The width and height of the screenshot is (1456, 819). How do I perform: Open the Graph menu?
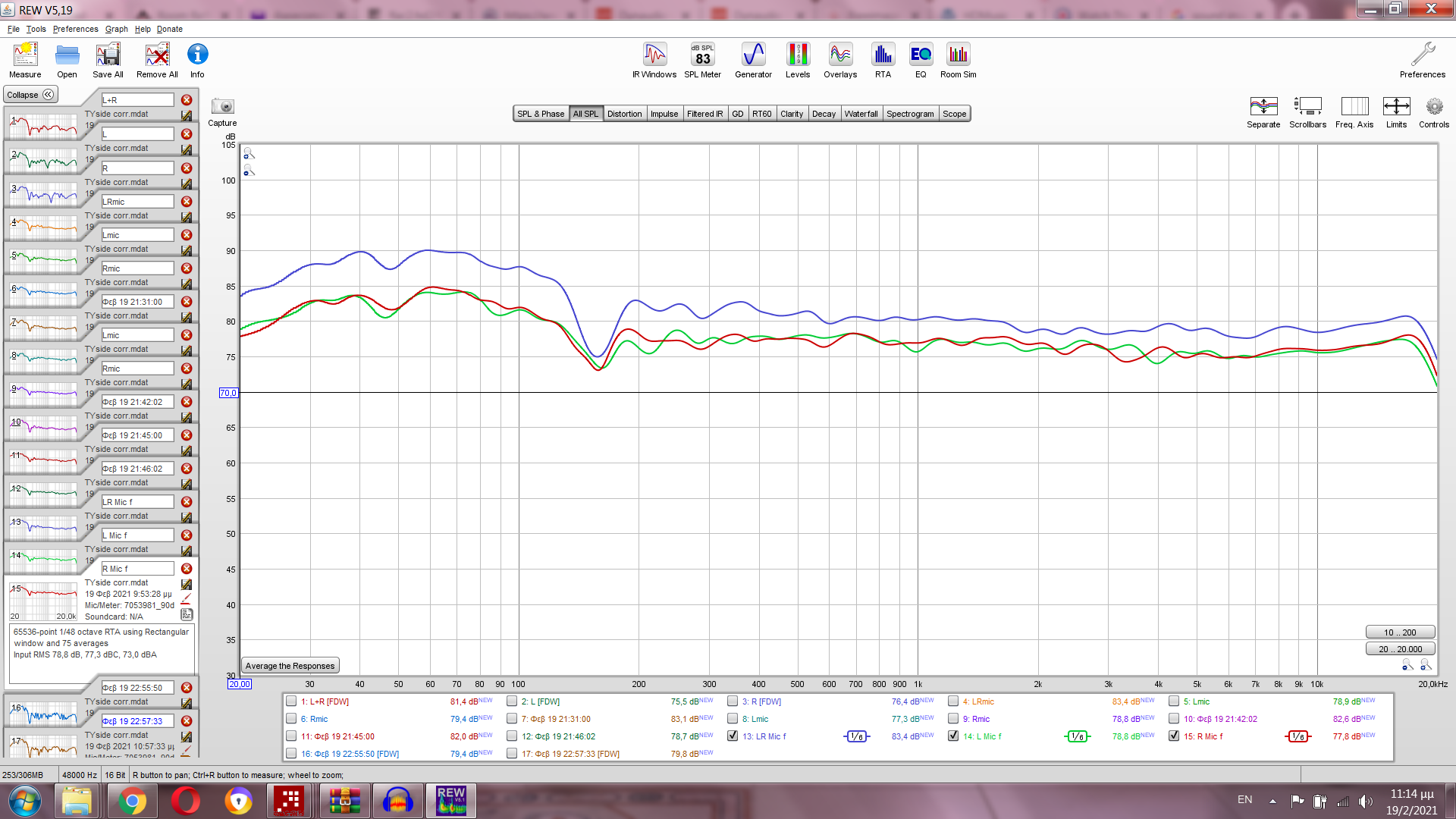click(x=116, y=29)
